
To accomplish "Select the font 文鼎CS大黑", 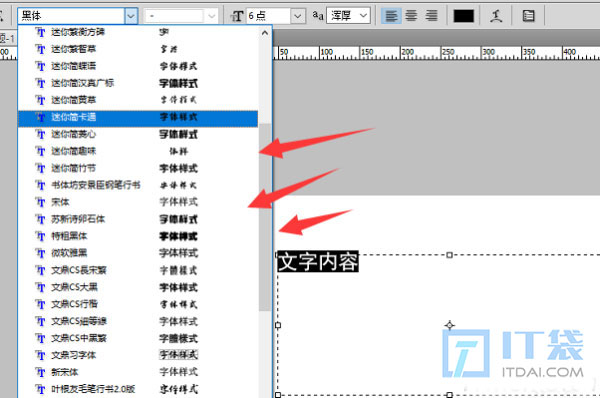I will (138, 287).
